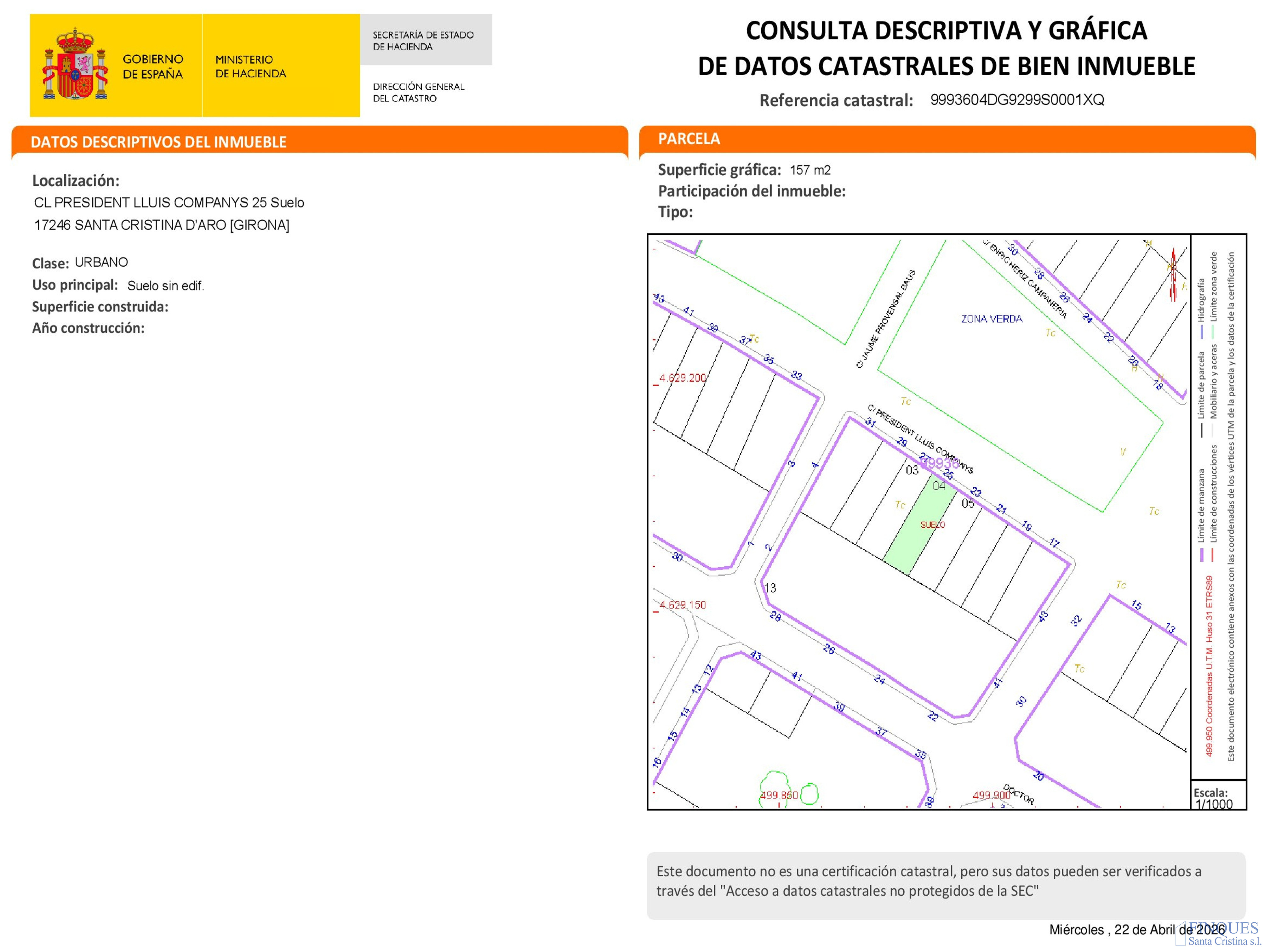Click the address line CL President Lluis Companys 25

pyautogui.click(x=169, y=202)
